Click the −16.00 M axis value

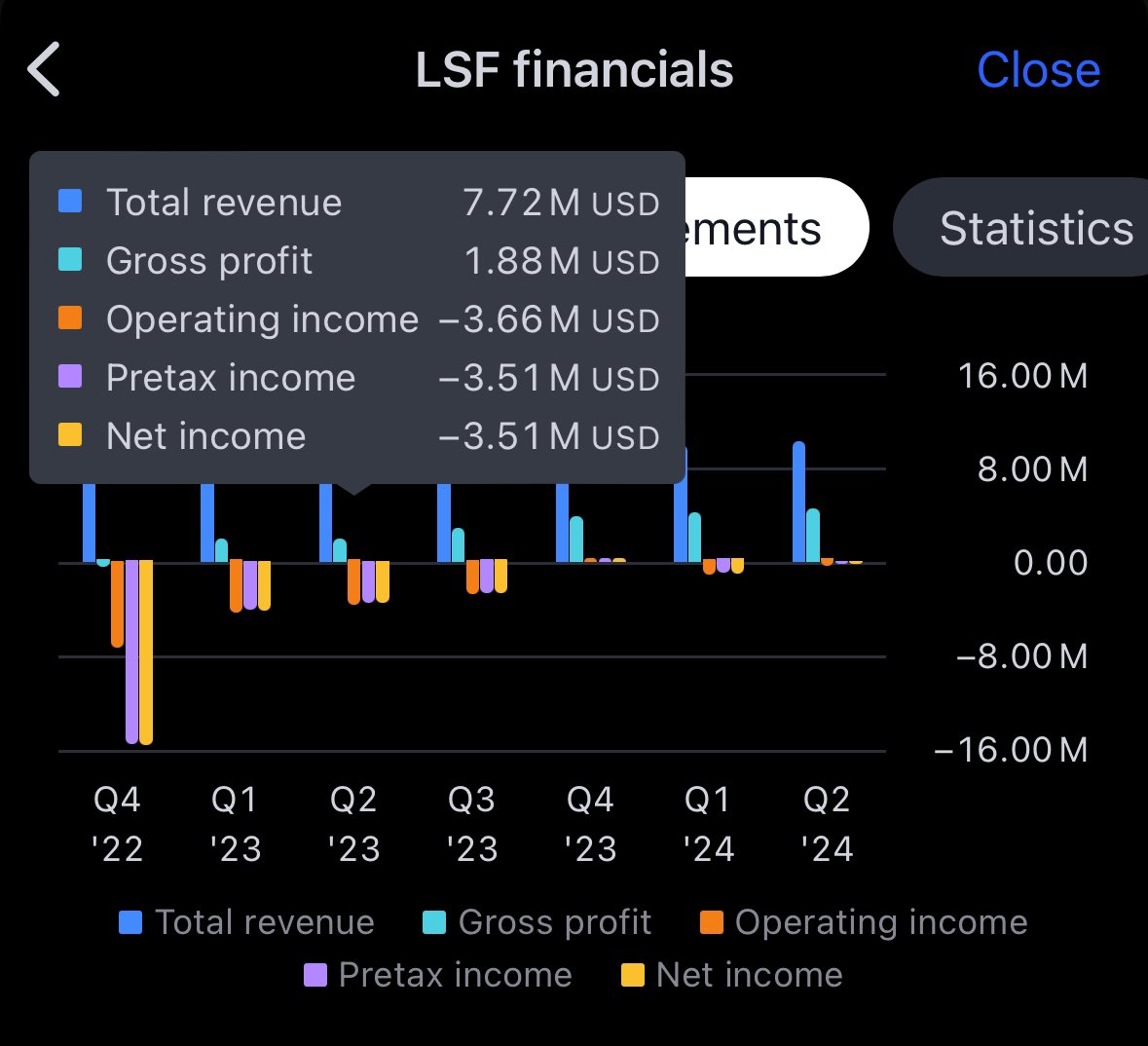tap(1011, 750)
